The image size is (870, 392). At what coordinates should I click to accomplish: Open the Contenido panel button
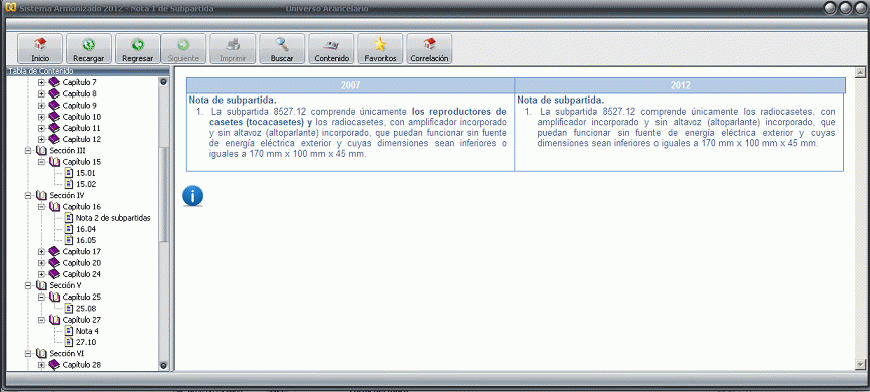point(331,48)
